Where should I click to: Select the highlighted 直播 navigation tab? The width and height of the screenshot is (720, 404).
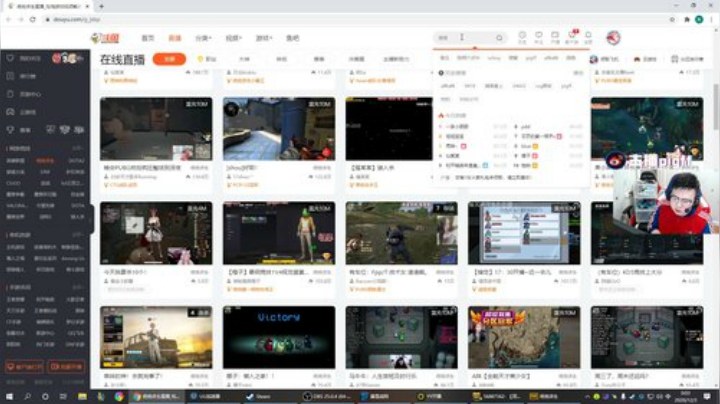[175, 38]
